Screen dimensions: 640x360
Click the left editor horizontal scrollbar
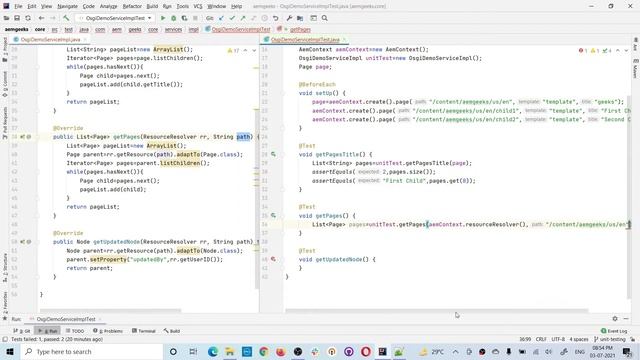pyautogui.click(x=110, y=311)
